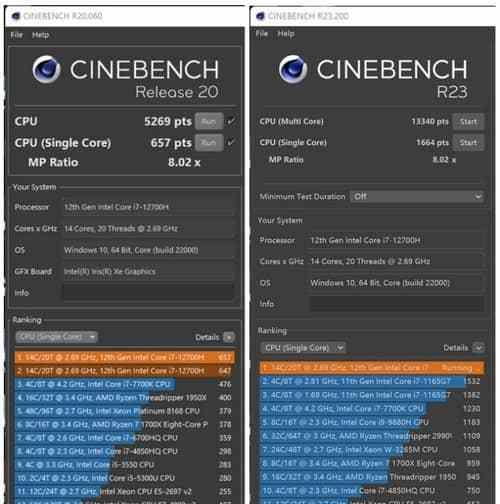Select R23 ranking row 7 Intel Xeon W-3265M

tap(372, 450)
